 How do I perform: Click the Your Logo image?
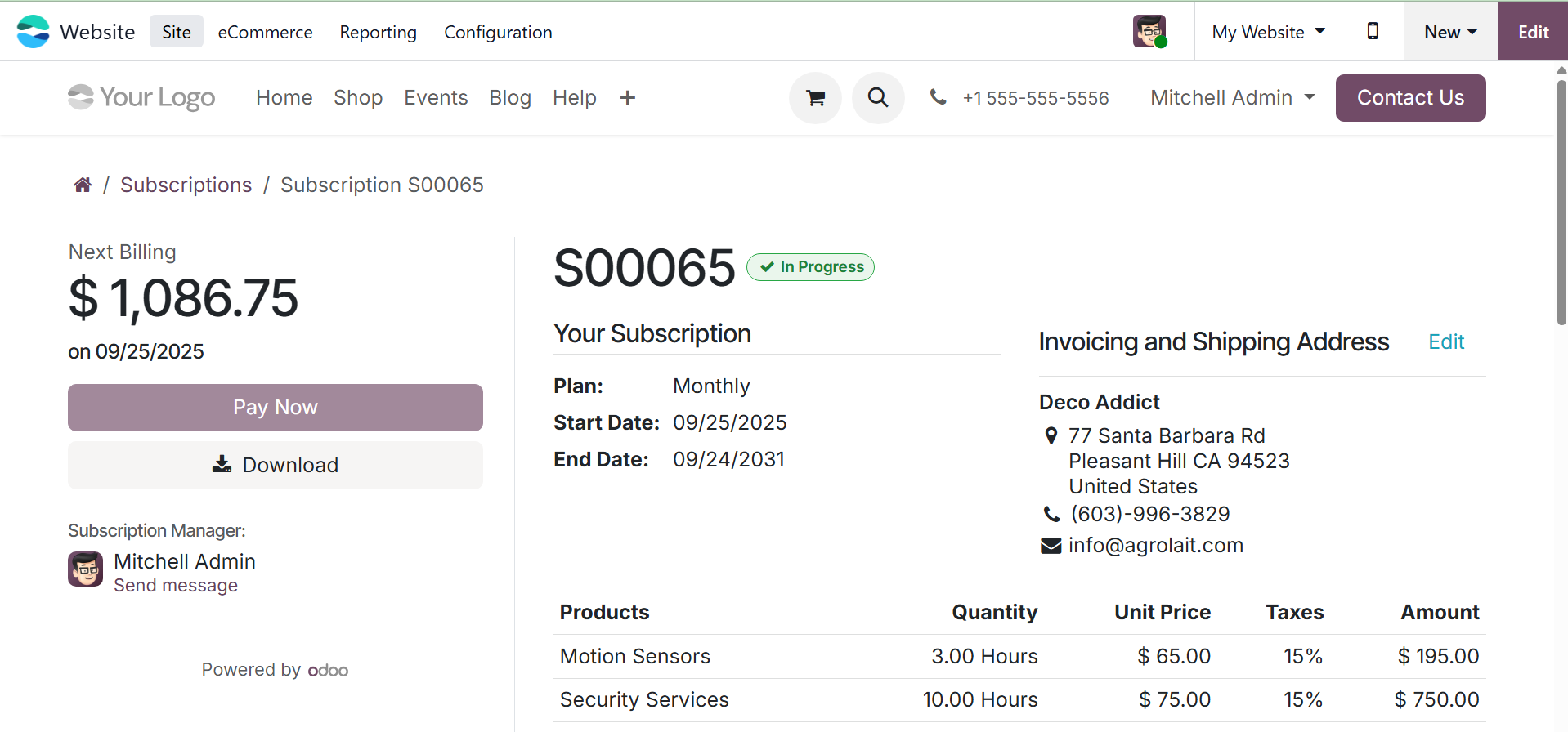tap(141, 97)
